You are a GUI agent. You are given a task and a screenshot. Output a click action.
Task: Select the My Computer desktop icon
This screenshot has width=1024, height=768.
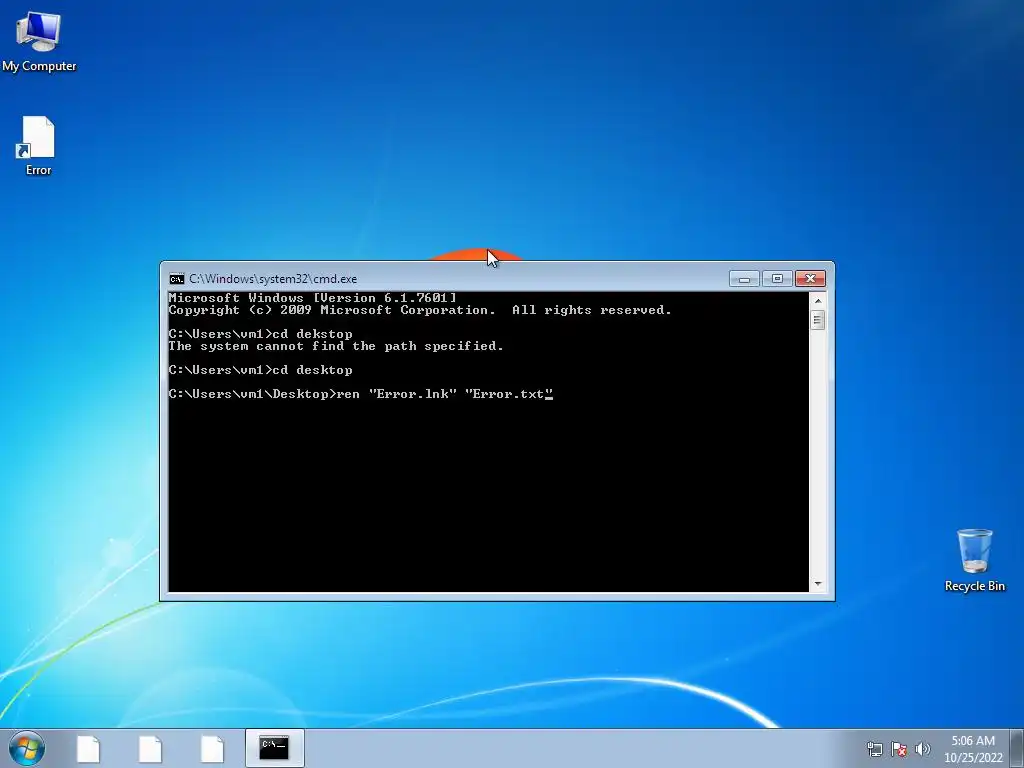click(x=39, y=40)
